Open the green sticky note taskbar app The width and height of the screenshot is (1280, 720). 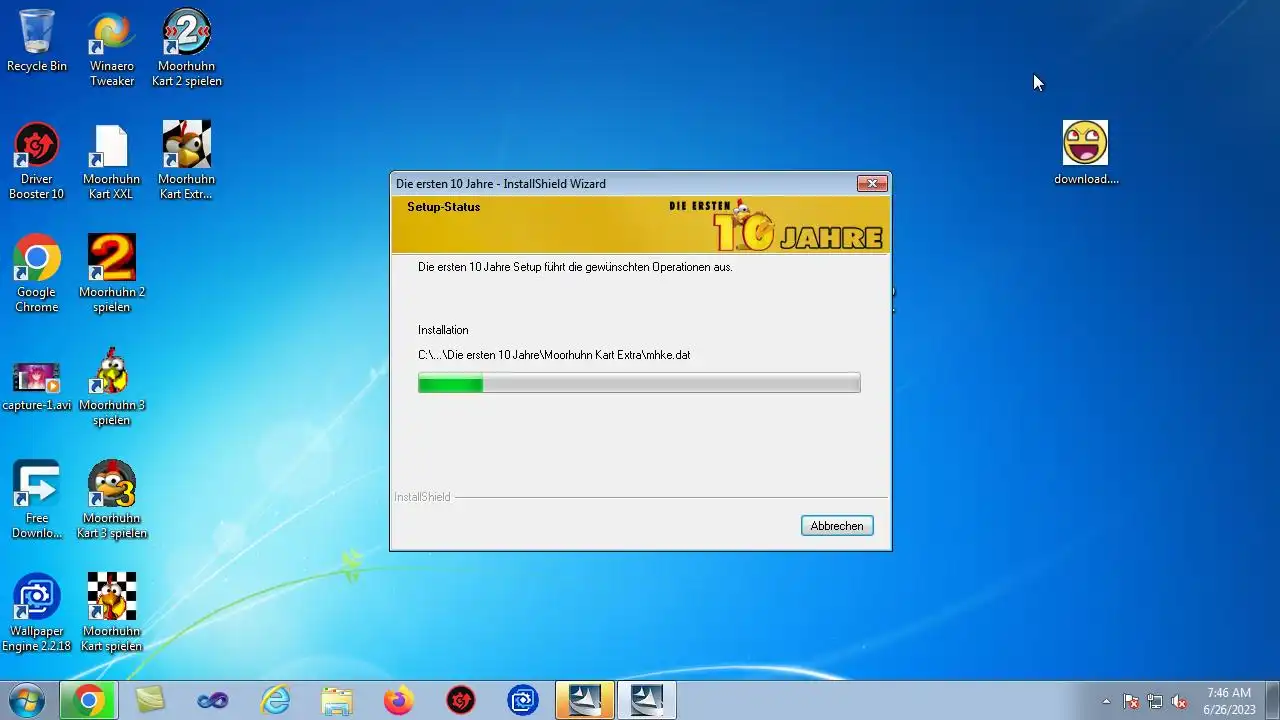(x=150, y=701)
